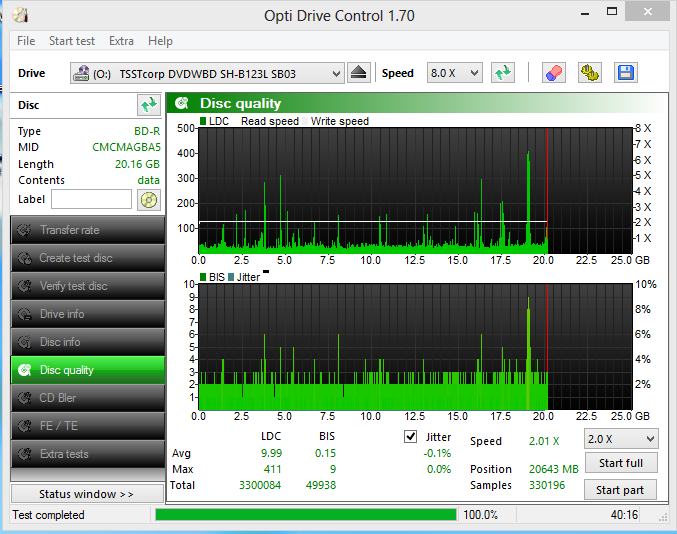Open the Verify test disc panel
Screen dimensions: 677x534
coord(88,286)
